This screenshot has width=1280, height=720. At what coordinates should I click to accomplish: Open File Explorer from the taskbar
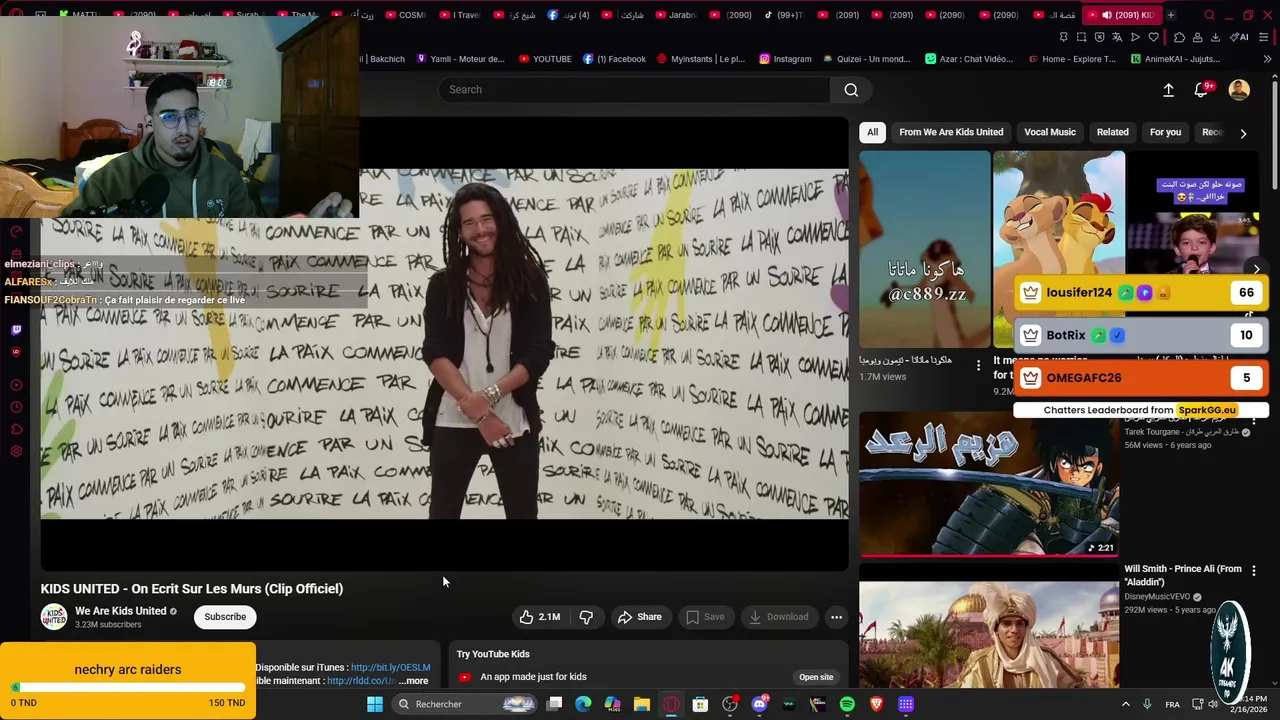coord(642,704)
